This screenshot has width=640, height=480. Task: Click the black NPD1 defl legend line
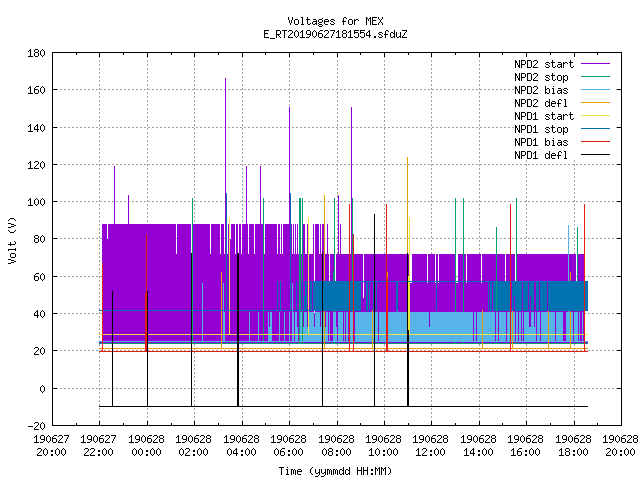click(596, 155)
